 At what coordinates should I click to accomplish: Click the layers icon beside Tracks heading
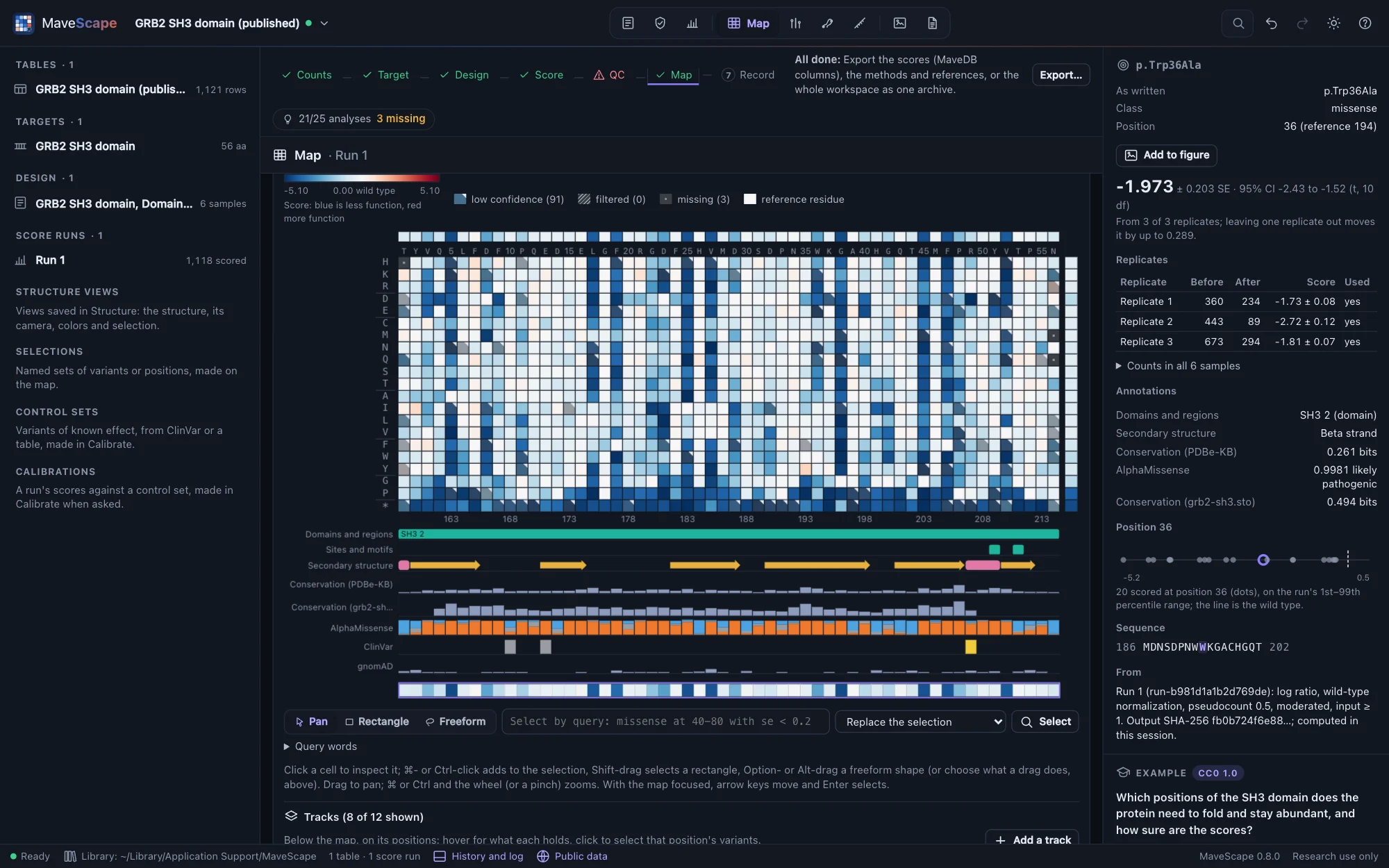(x=291, y=816)
